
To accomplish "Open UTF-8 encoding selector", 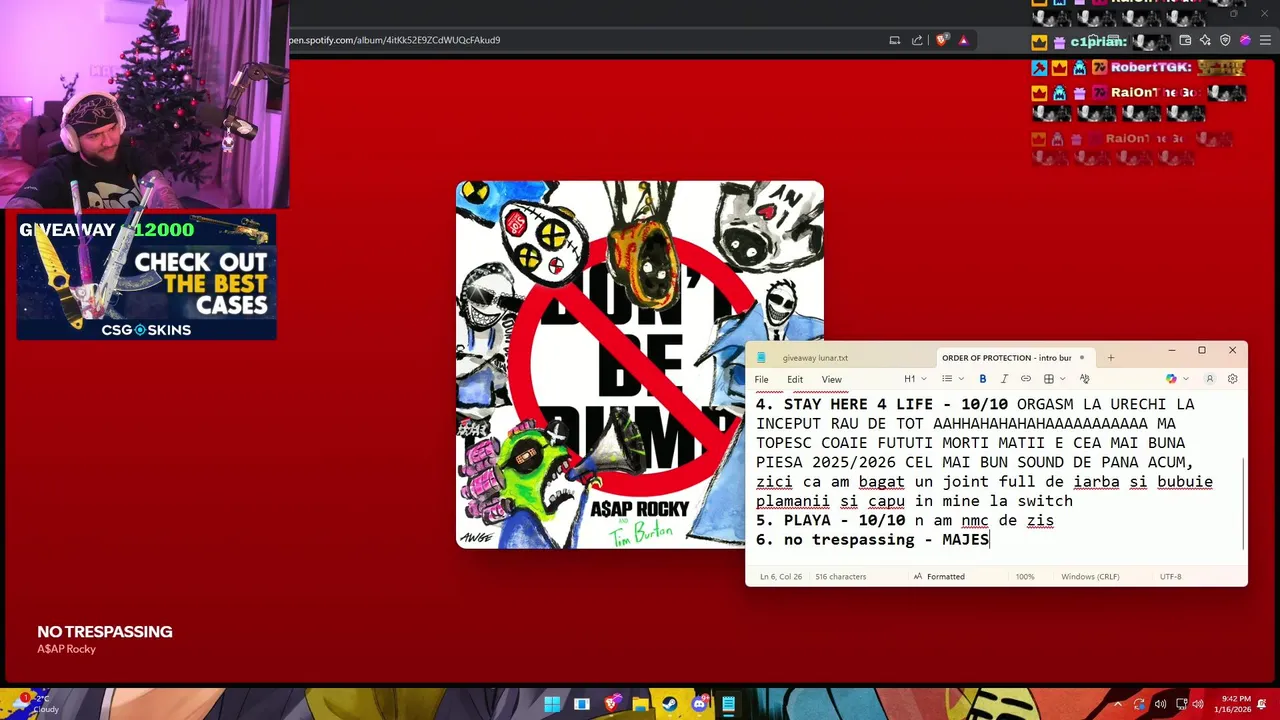I will 1170,577.
